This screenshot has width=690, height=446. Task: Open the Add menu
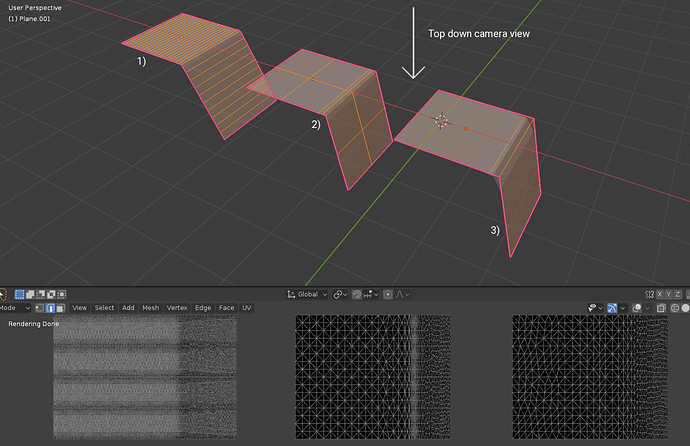pos(128,308)
